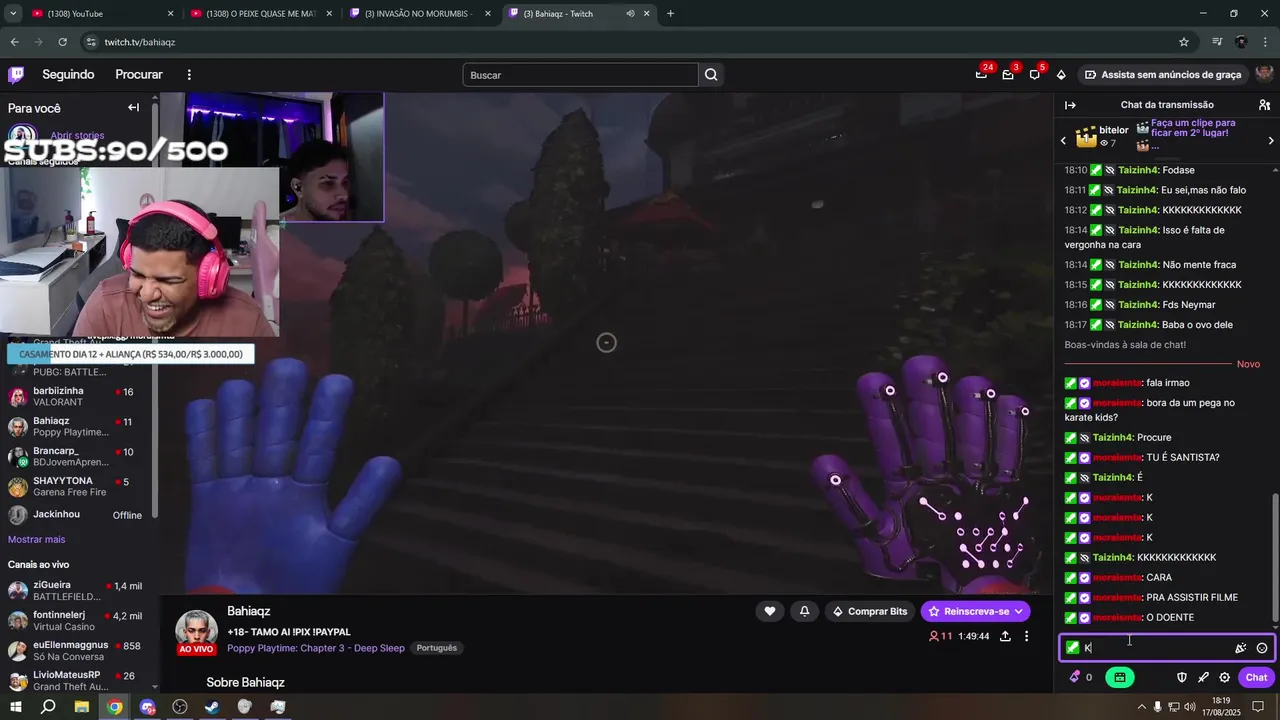Image resolution: width=1280 pixels, height=720 pixels.
Task: Click Bahiaqz streamer avatar with AO VIVO badge
Action: click(x=196, y=631)
